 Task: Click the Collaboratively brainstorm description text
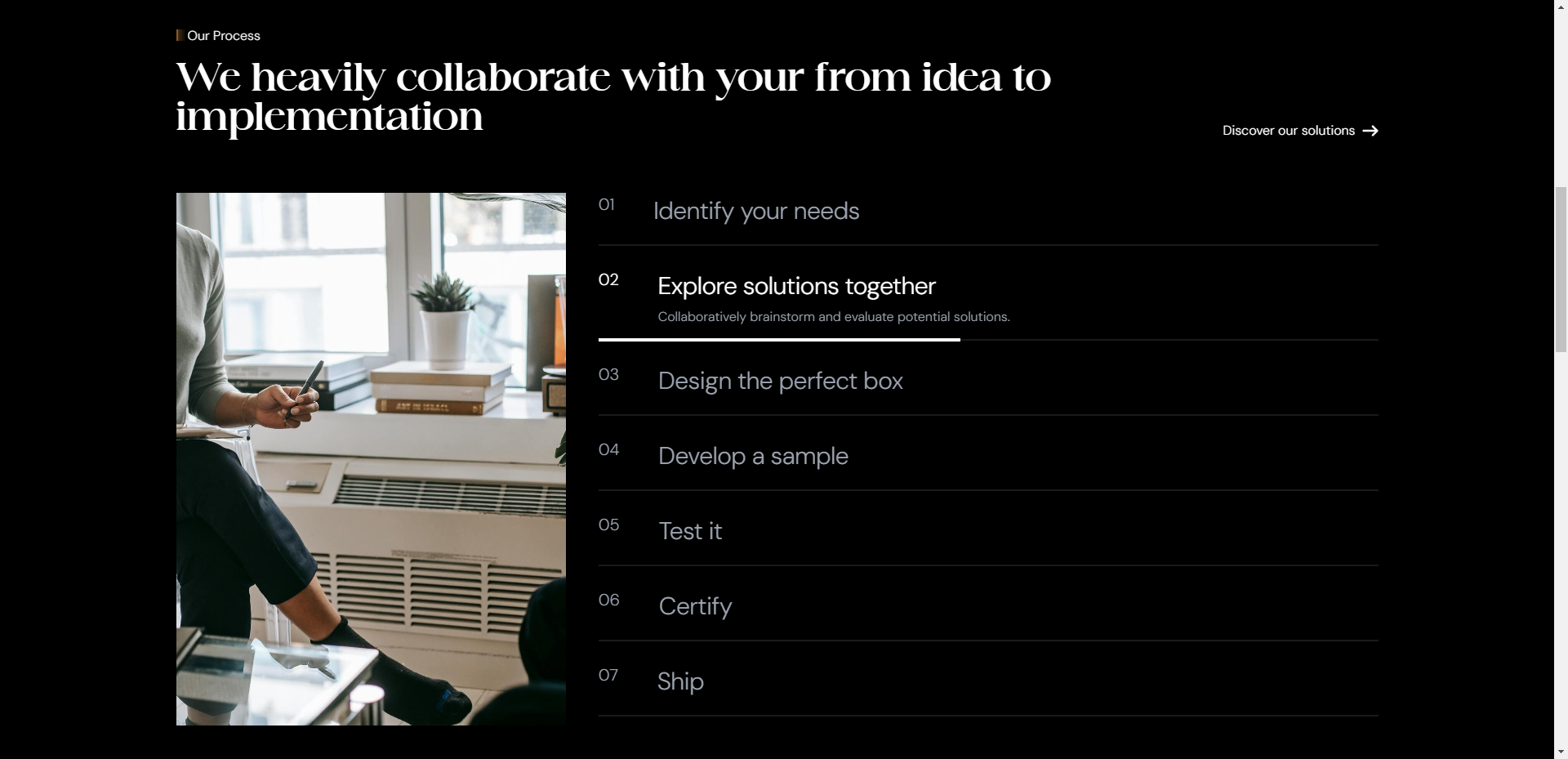tap(833, 317)
